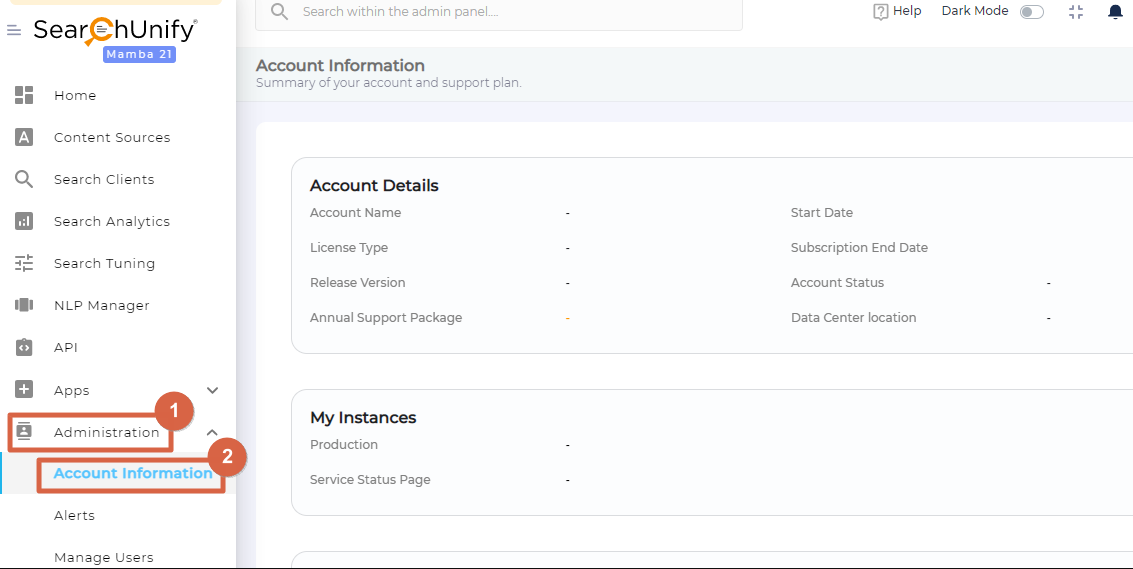The height and width of the screenshot is (569, 1133).
Task: Collapse sidebar with the hamburger menu icon
Action: (x=14, y=31)
